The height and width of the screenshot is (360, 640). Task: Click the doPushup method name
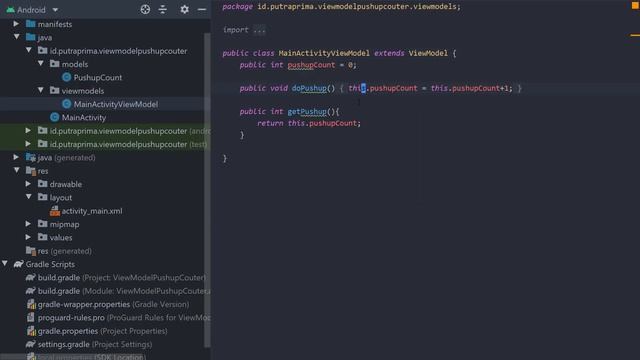(309, 88)
